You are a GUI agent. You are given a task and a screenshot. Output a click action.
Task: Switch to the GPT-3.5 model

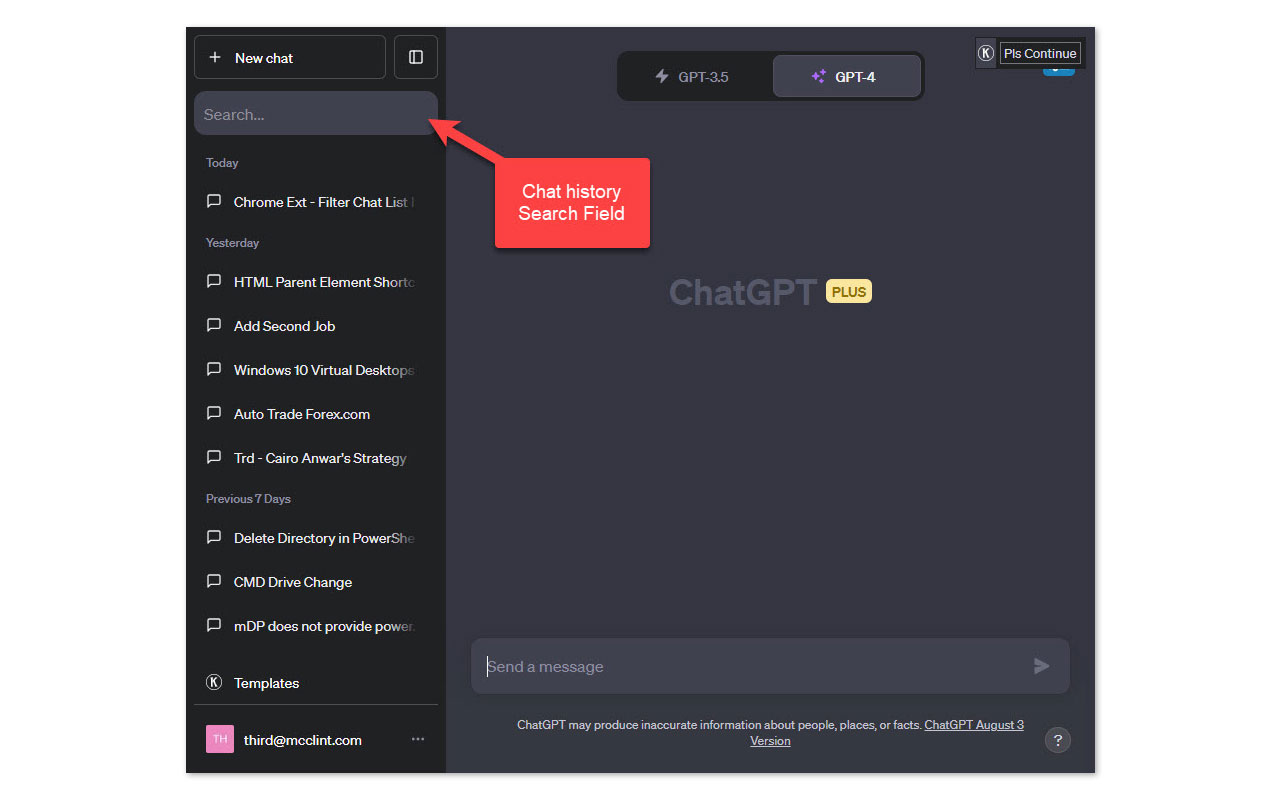pyautogui.click(x=696, y=76)
